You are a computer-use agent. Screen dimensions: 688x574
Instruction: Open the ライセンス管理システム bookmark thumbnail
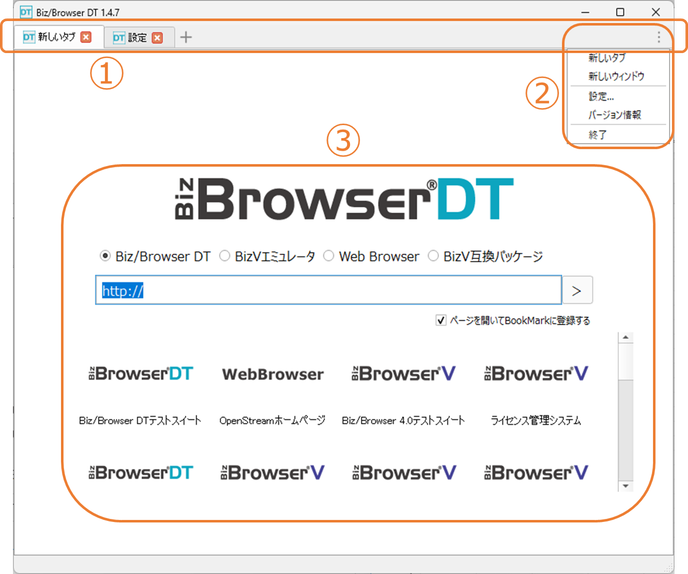536,373
